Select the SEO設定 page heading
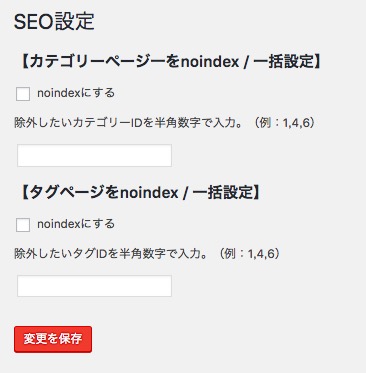 click(54, 21)
